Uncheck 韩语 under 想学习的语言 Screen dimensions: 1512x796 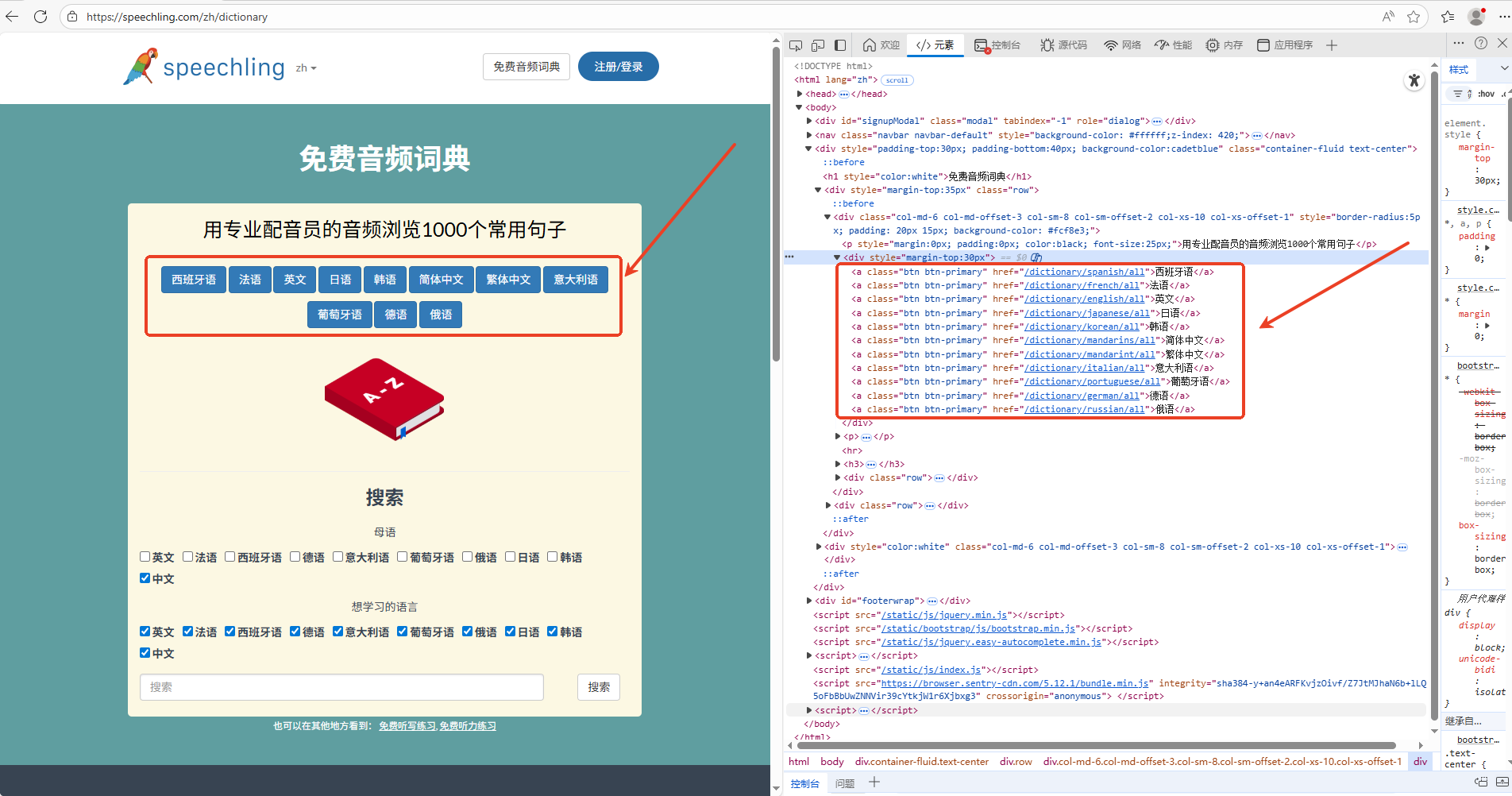(x=552, y=632)
